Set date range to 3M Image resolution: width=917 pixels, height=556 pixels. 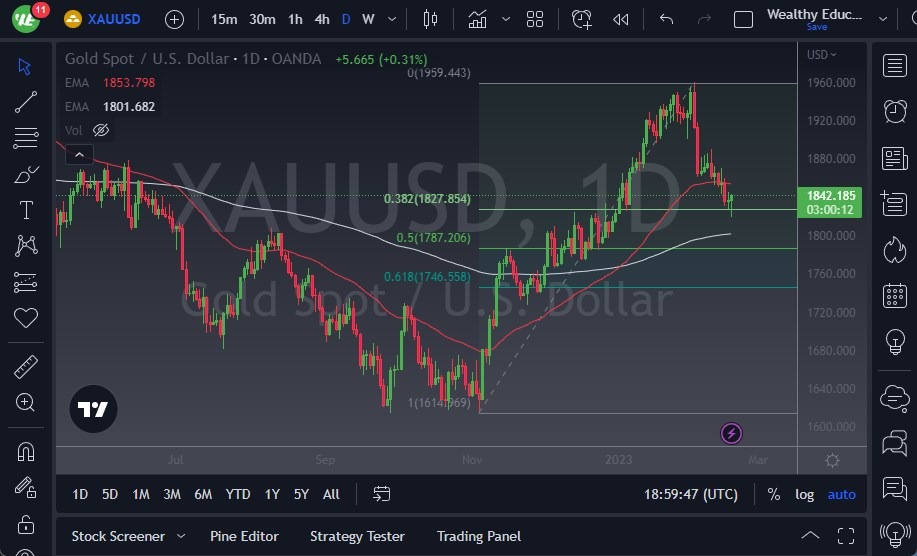click(172, 495)
